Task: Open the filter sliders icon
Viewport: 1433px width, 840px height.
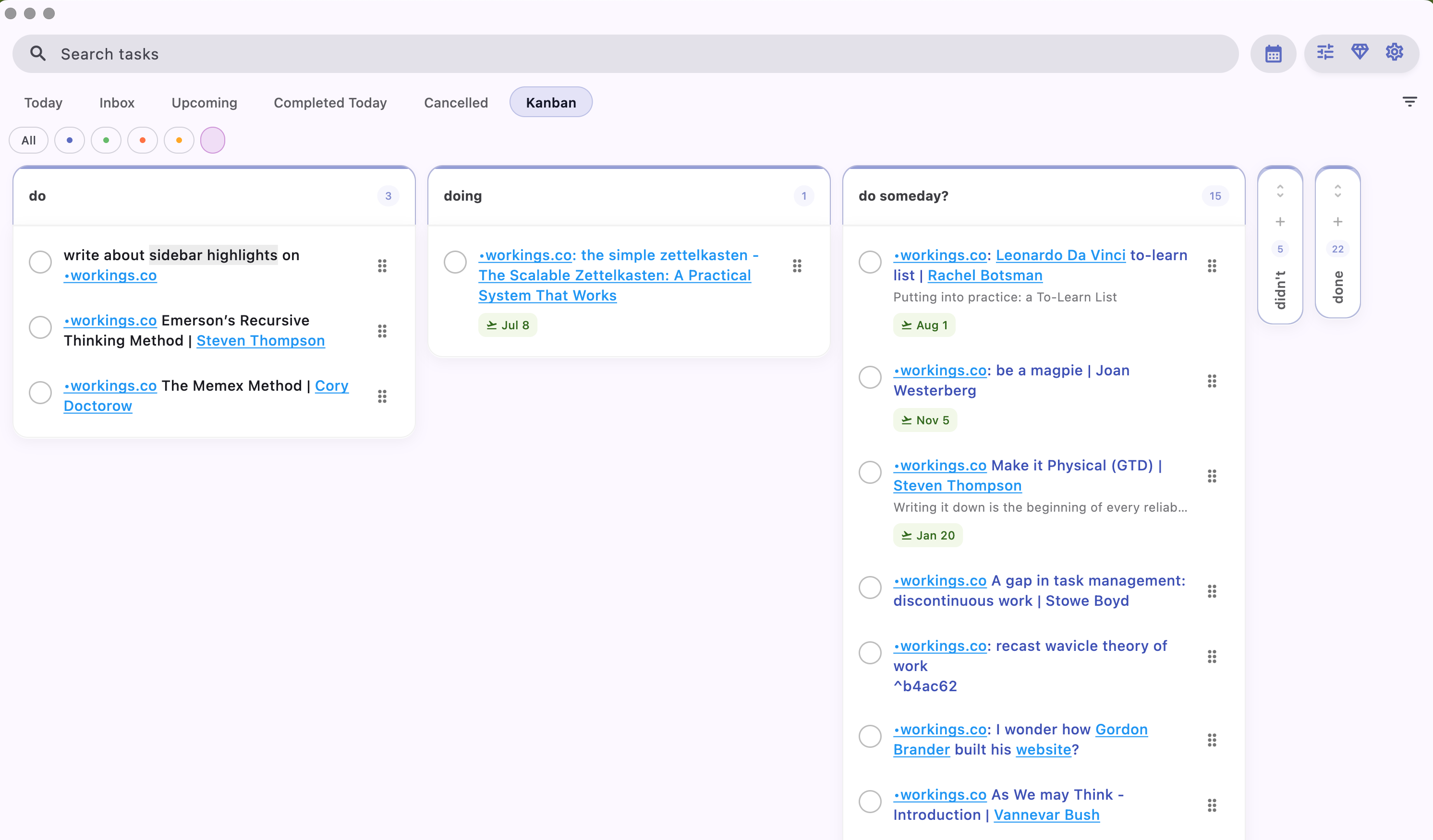Action: (x=1325, y=52)
